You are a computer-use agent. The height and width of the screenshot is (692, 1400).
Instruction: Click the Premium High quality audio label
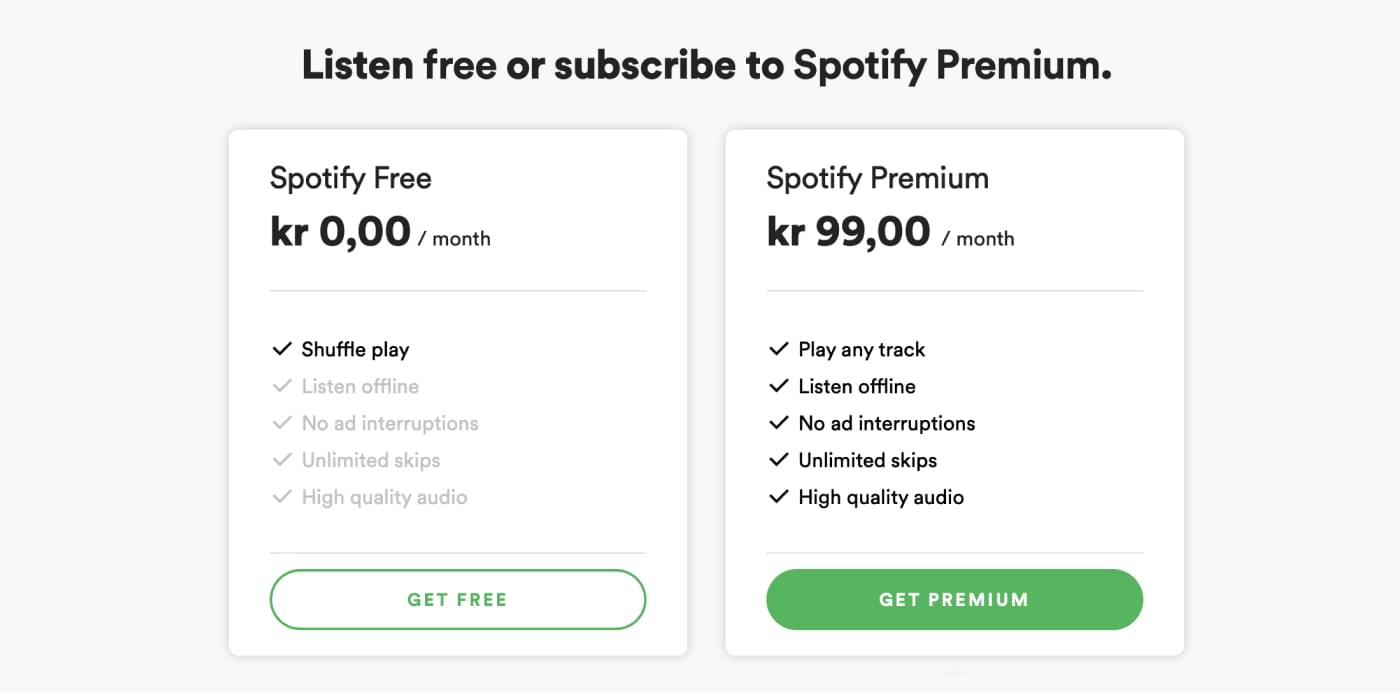[881, 497]
